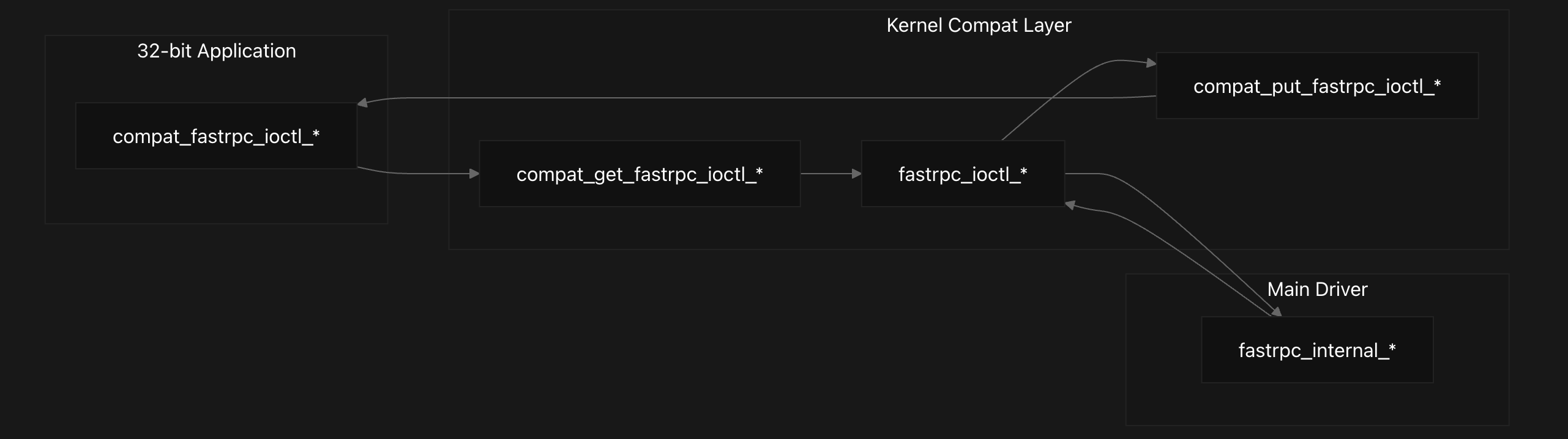Select the fastrpc_ioctl_* node
The height and width of the screenshot is (439, 1568).
(x=963, y=174)
